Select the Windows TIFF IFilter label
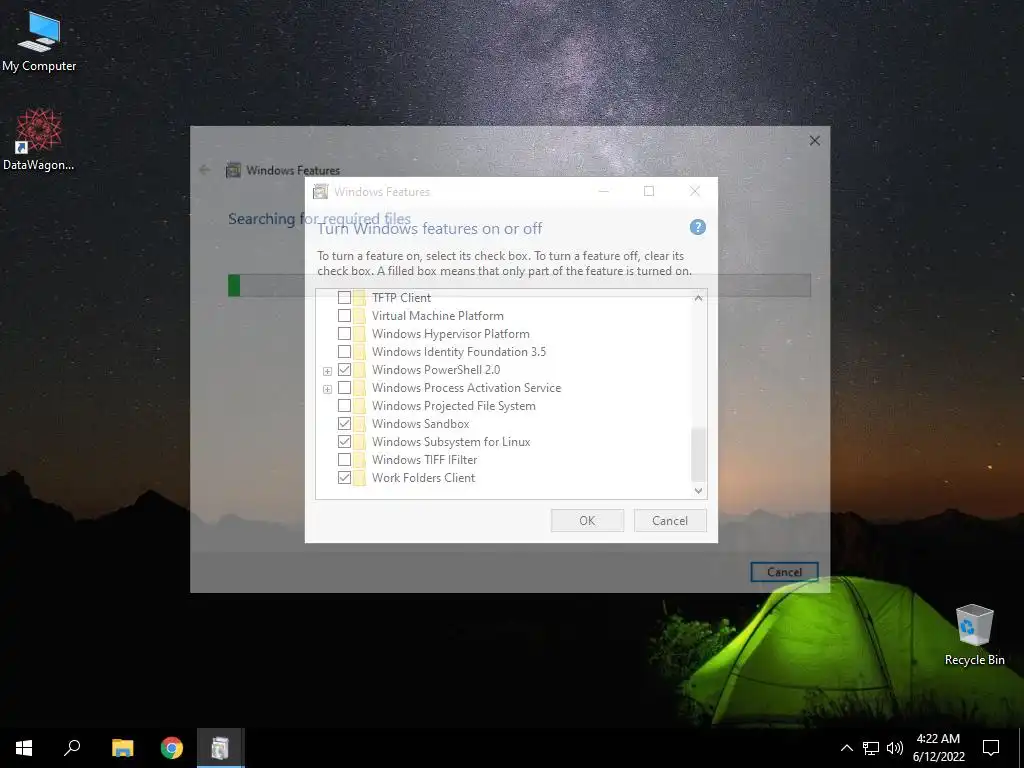Viewport: 1024px width, 768px height. (424, 460)
